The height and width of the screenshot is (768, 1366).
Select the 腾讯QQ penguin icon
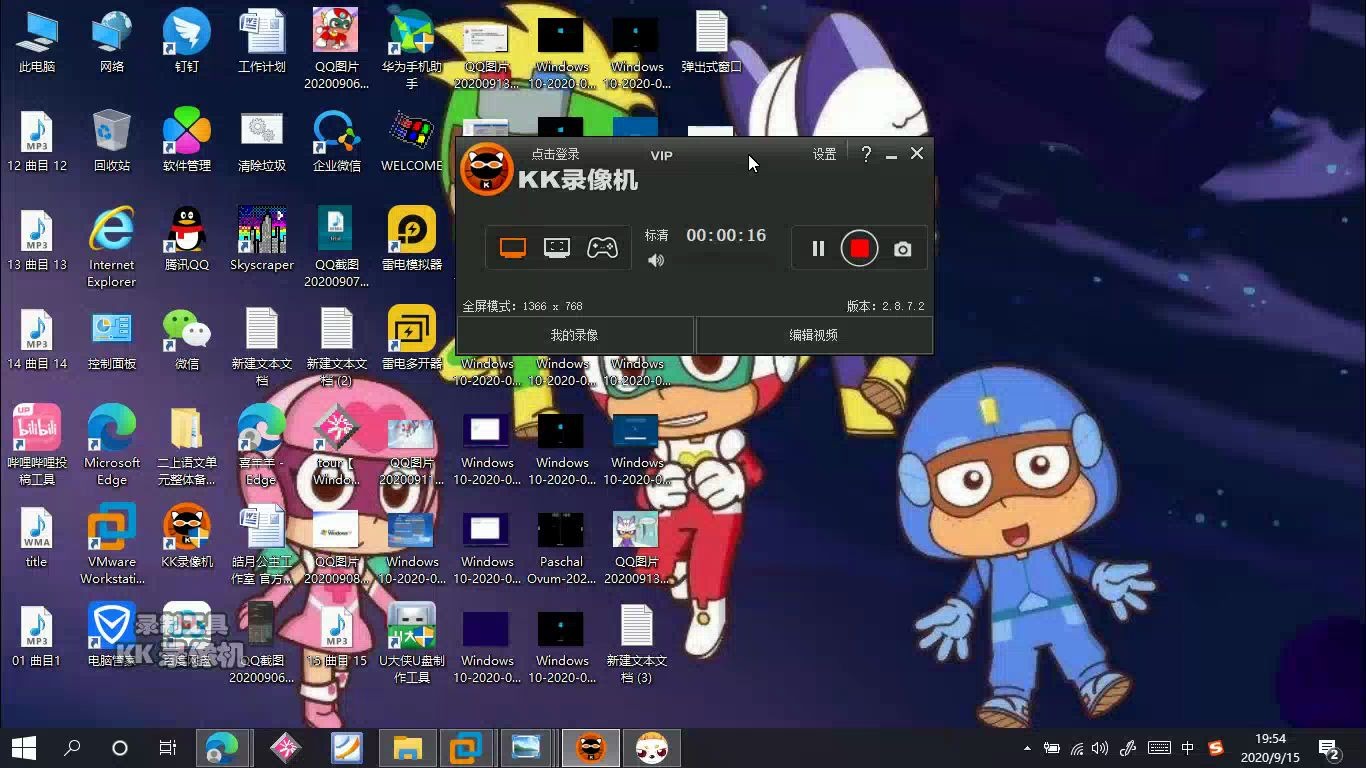187,240
